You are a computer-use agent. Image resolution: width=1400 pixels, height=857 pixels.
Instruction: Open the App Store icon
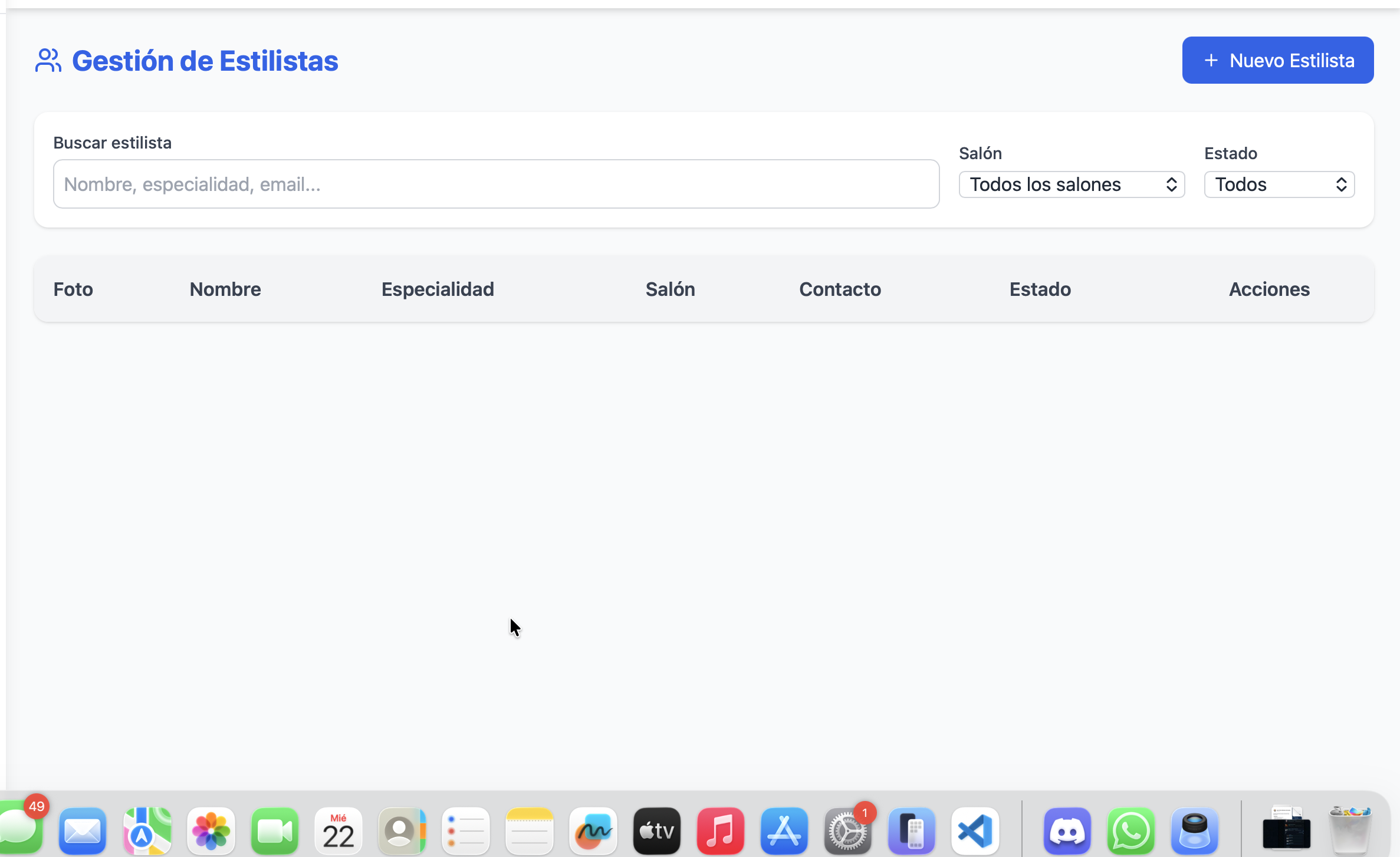(x=784, y=831)
